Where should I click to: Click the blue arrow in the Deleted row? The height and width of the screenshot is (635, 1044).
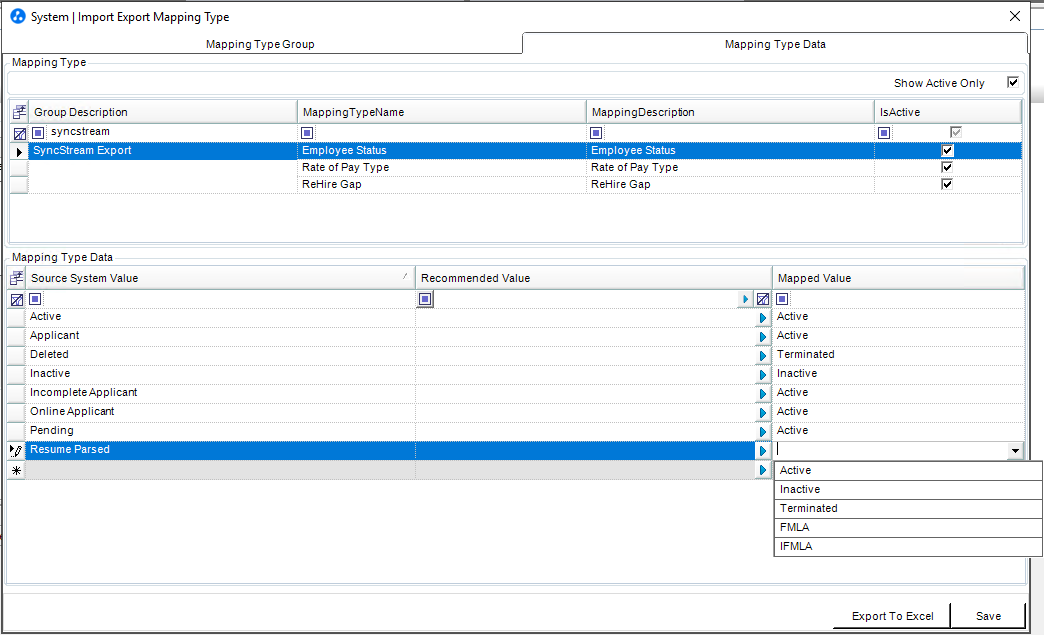coord(762,356)
